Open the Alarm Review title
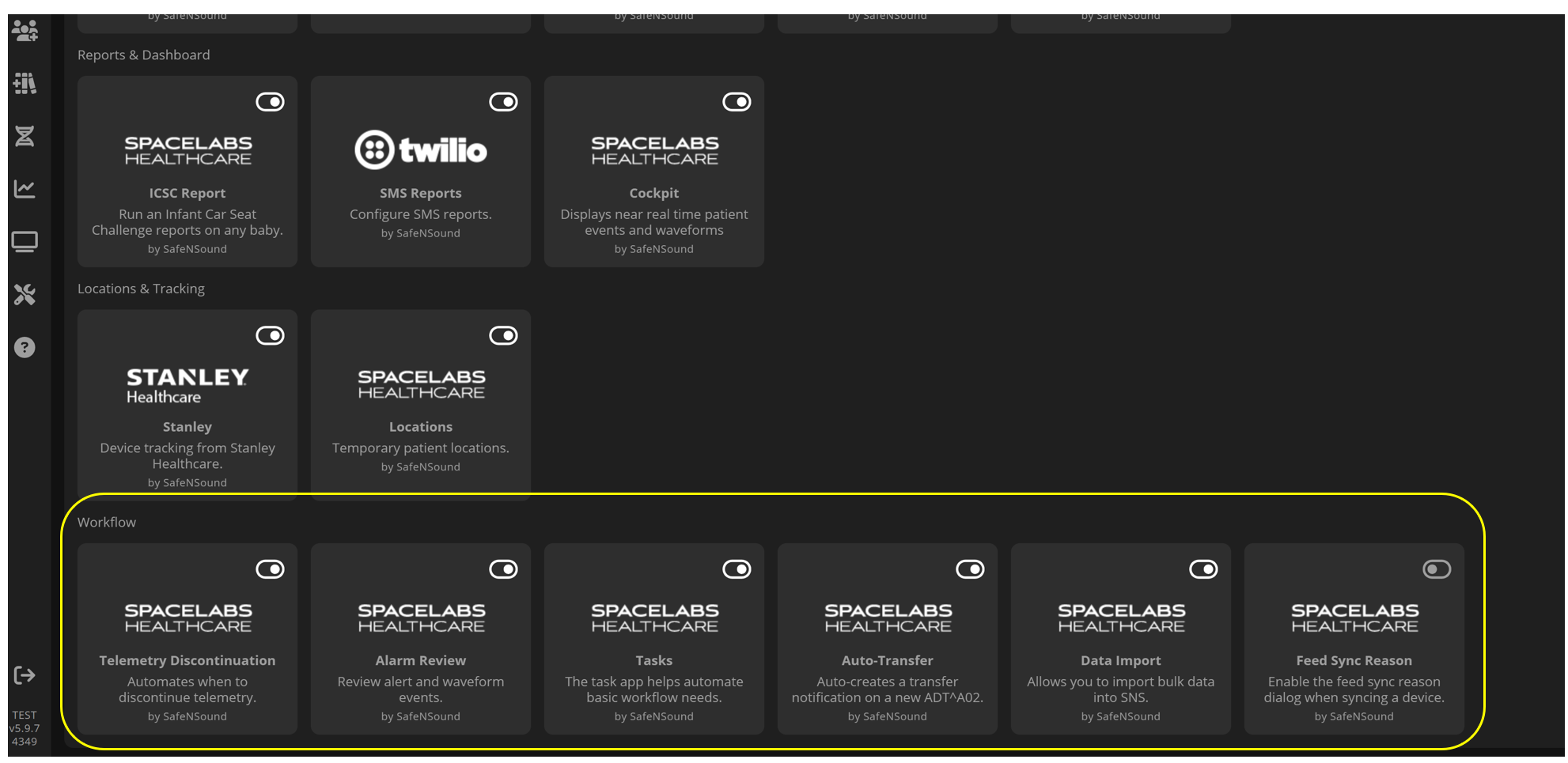The width and height of the screenshot is (1568, 763). 421,660
